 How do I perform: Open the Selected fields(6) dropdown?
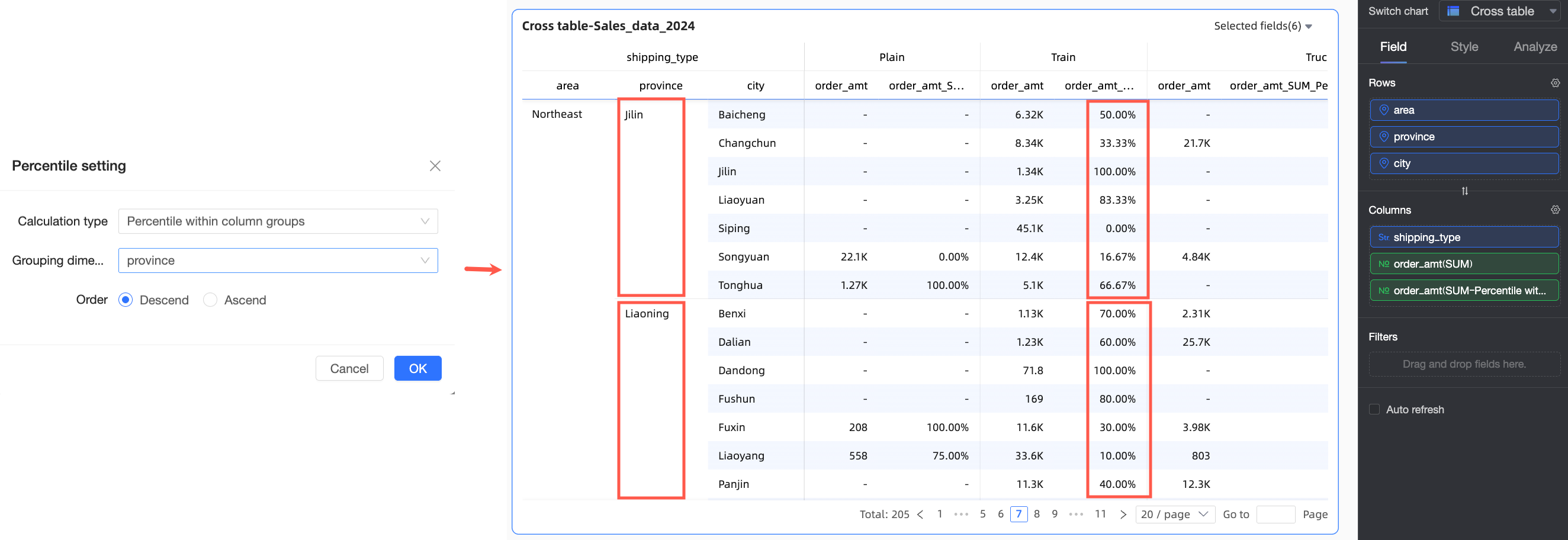click(1263, 25)
